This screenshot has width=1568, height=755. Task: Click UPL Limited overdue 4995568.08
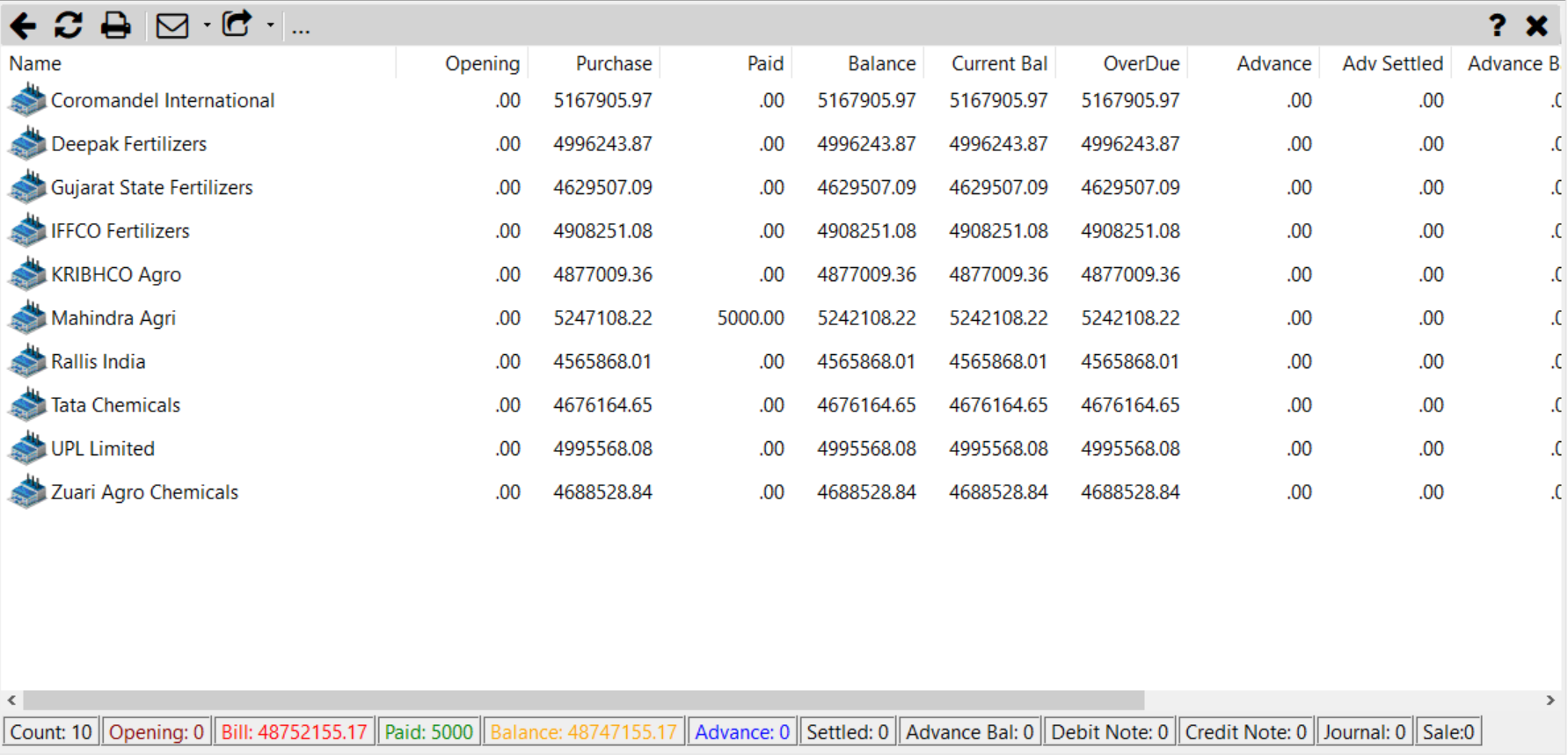click(x=1130, y=448)
